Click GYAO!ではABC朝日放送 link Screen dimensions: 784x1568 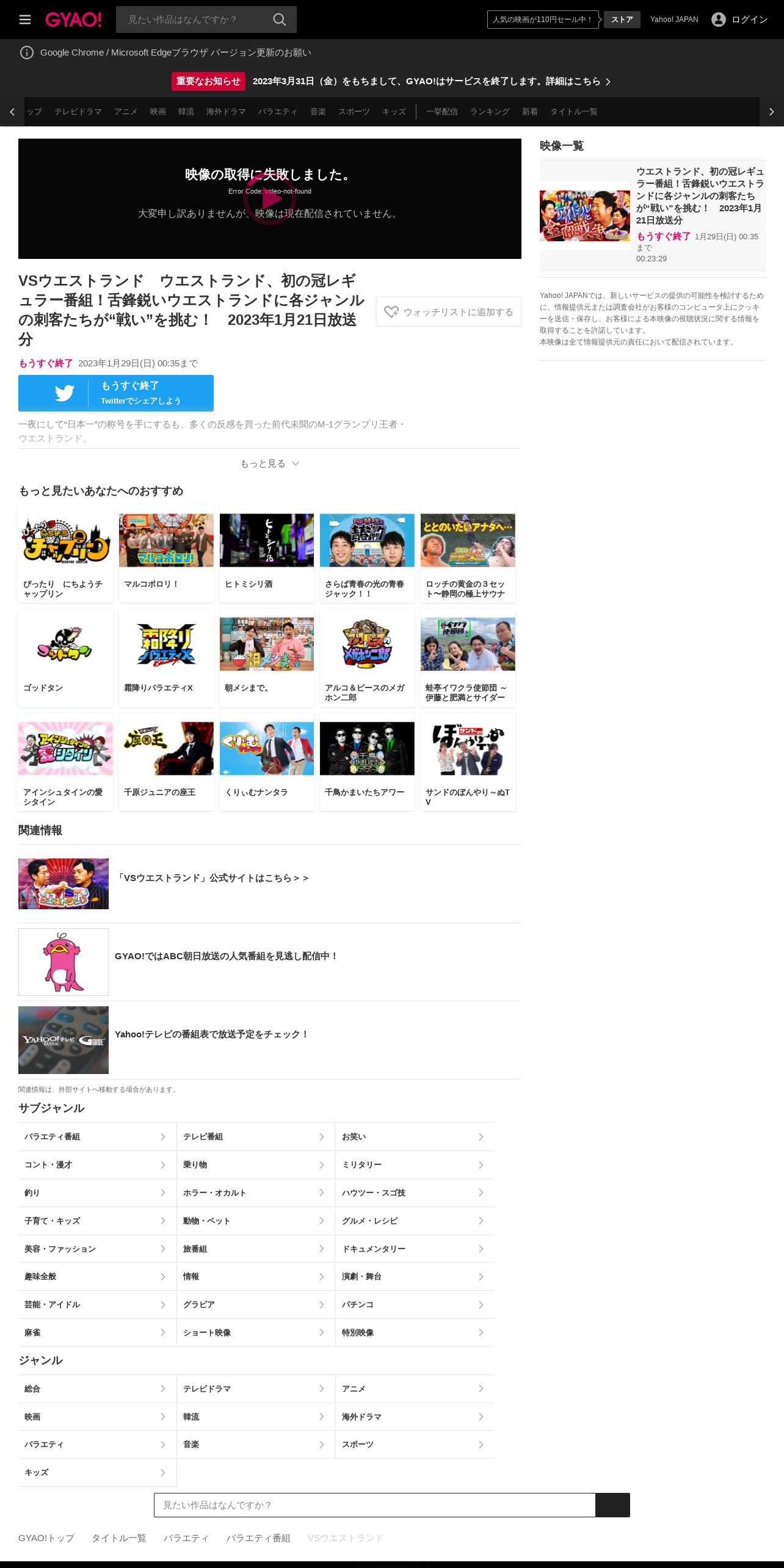coord(227,956)
